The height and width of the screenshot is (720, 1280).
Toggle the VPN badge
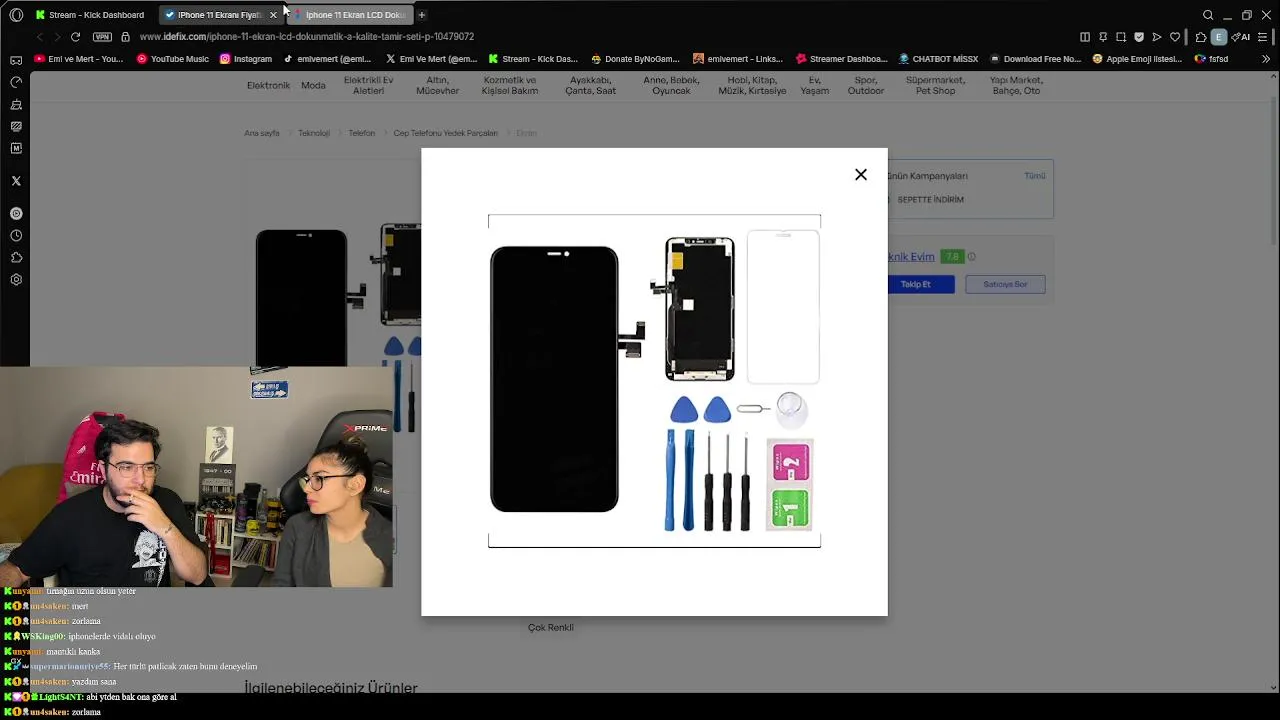102,37
